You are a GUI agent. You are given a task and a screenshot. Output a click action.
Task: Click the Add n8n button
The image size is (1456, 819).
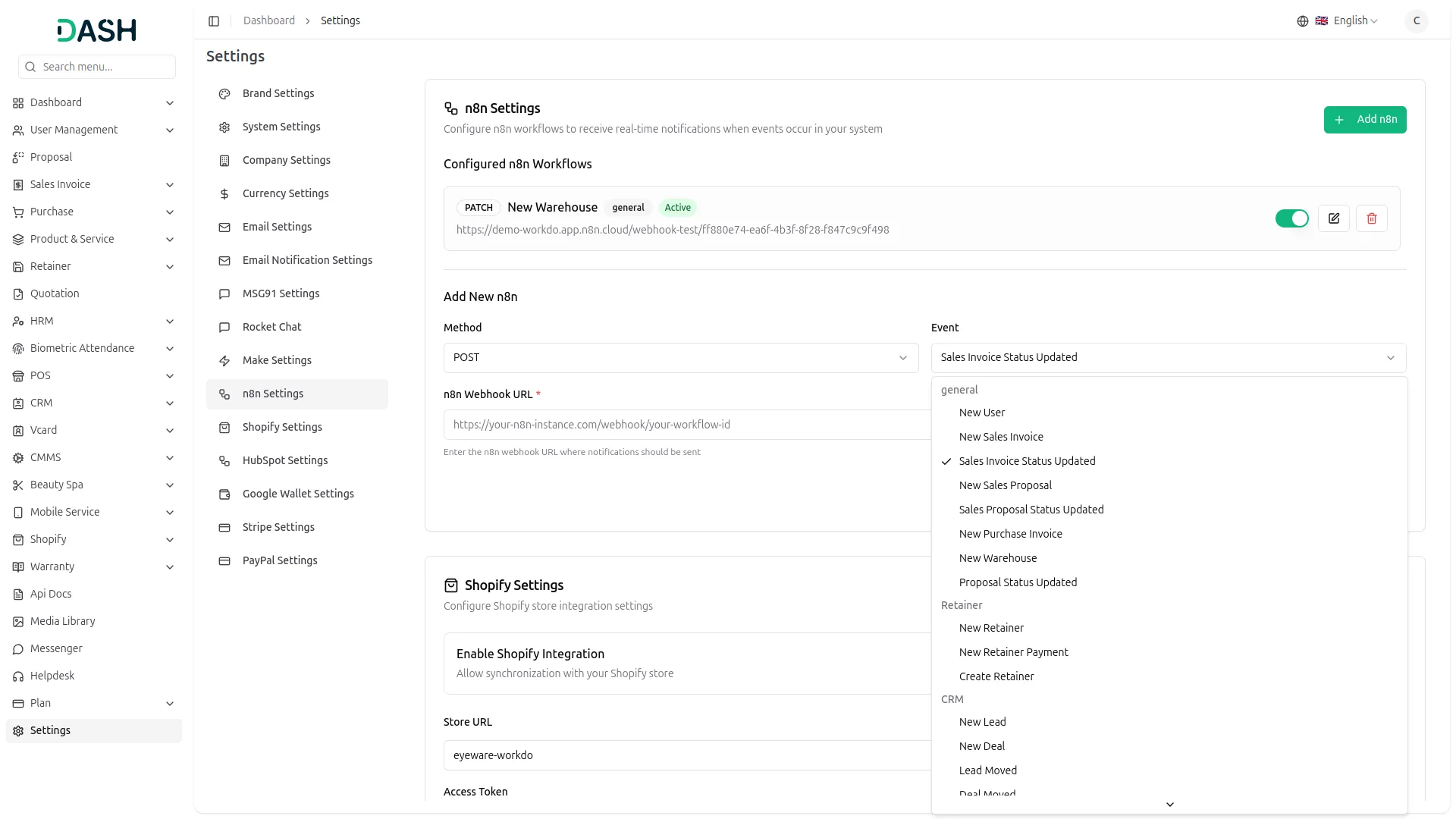pos(1364,120)
